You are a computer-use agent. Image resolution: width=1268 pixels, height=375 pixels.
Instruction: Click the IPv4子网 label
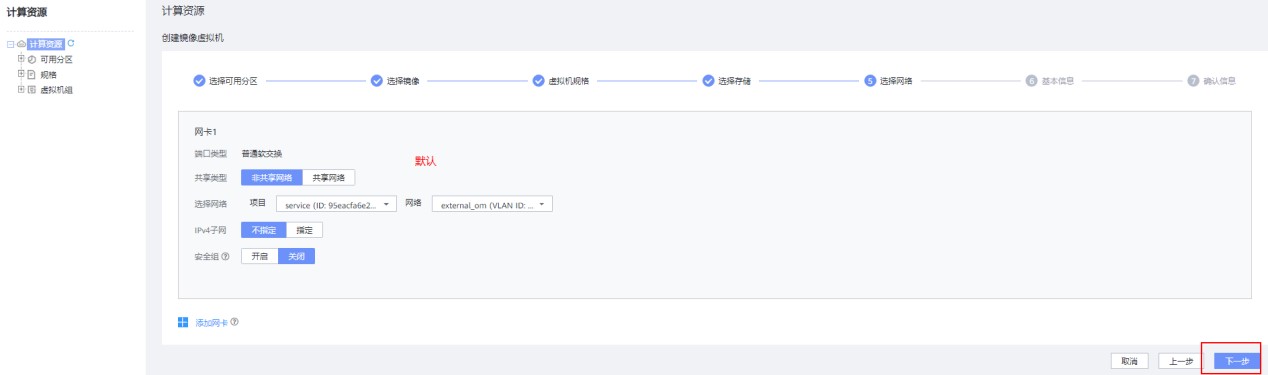tap(210, 230)
